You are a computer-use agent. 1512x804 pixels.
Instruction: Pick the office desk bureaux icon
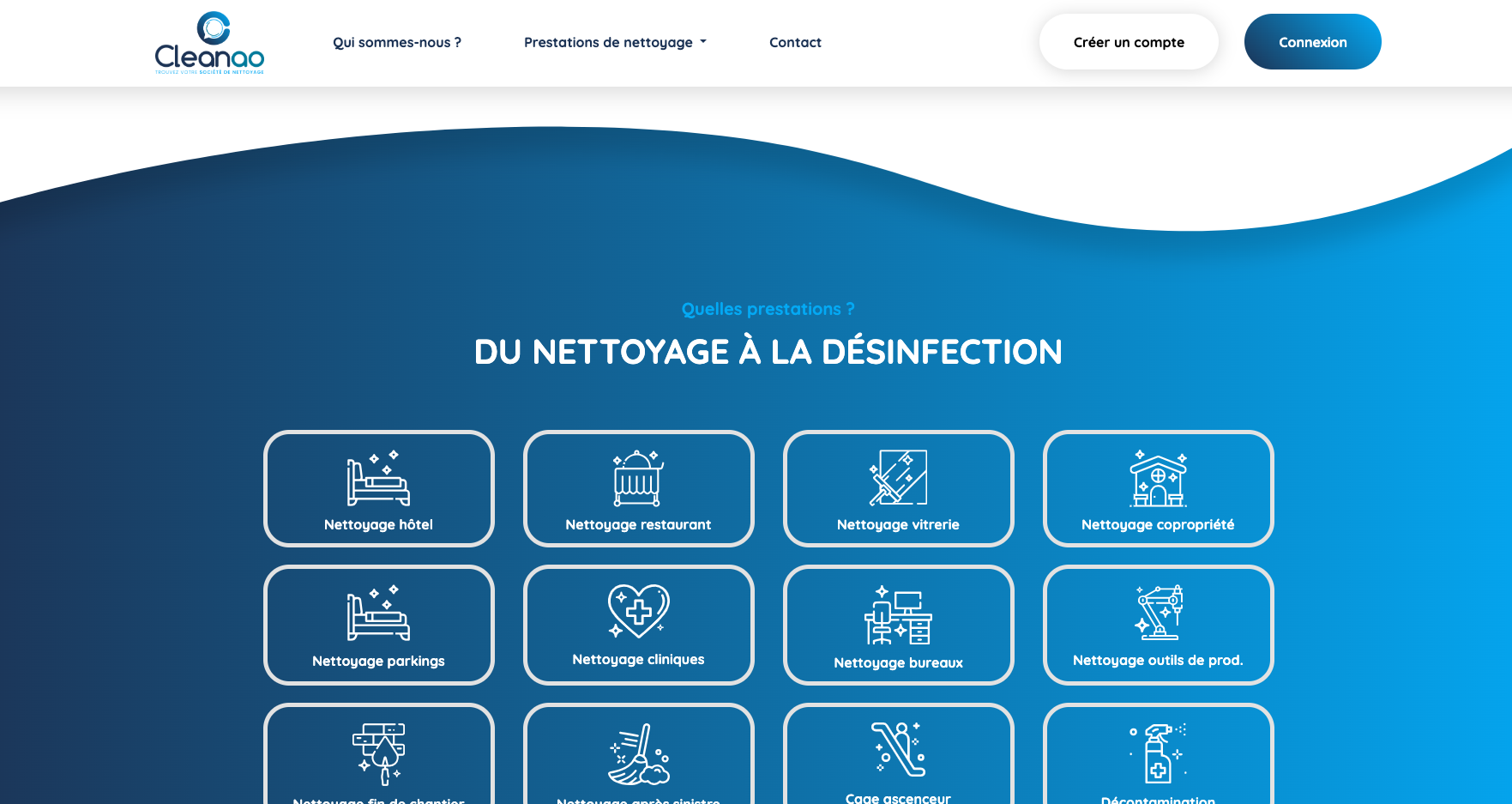coord(898,615)
